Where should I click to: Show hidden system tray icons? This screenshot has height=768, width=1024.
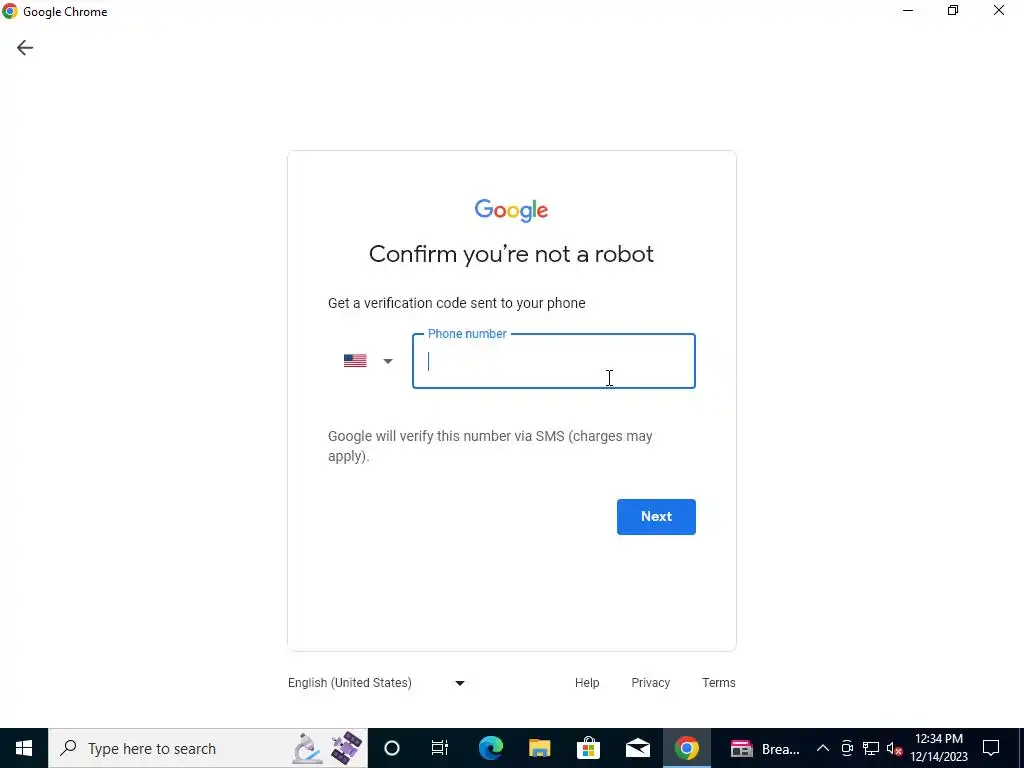click(823, 748)
